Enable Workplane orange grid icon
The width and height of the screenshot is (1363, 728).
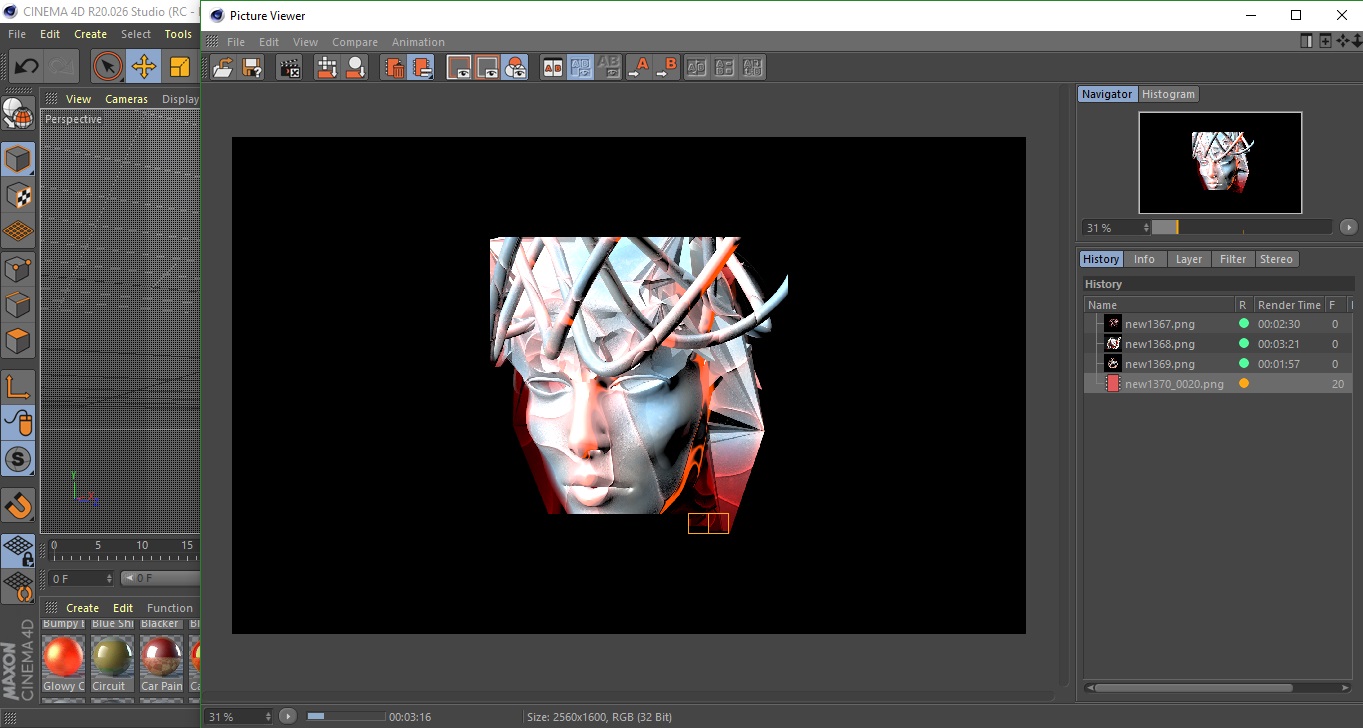(18, 231)
